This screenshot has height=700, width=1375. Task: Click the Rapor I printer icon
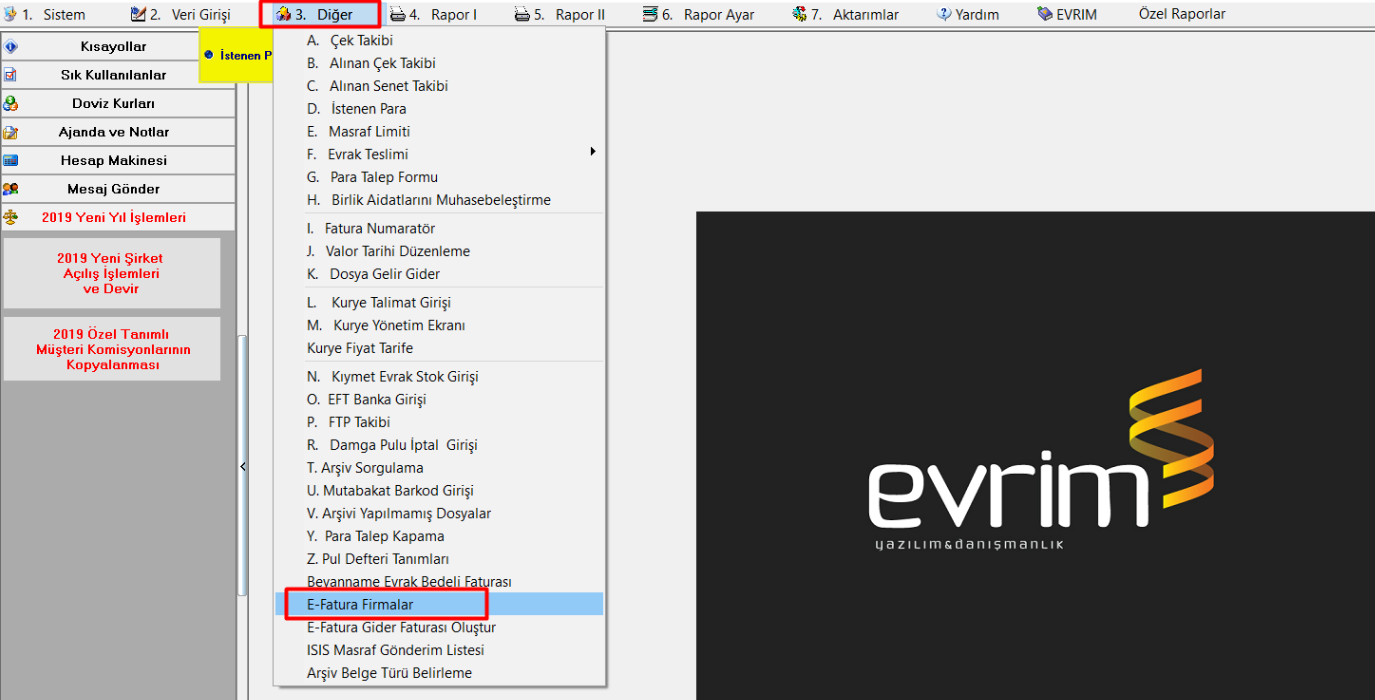click(x=397, y=14)
